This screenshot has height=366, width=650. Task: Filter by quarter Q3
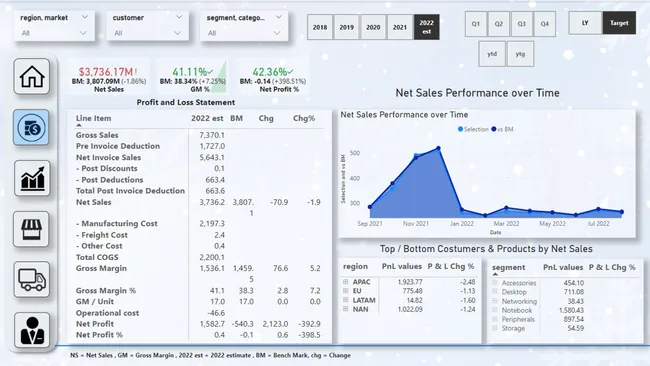point(522,24)
